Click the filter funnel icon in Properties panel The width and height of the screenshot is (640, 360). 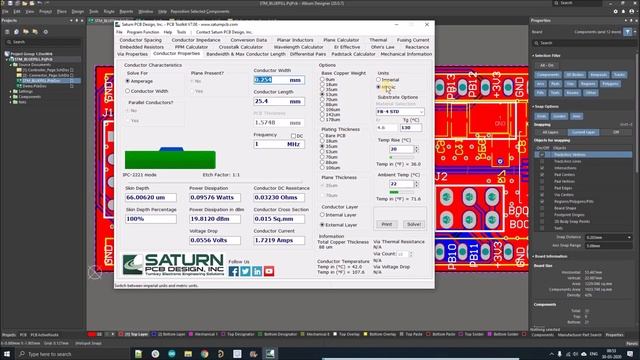tap(627, 32)
